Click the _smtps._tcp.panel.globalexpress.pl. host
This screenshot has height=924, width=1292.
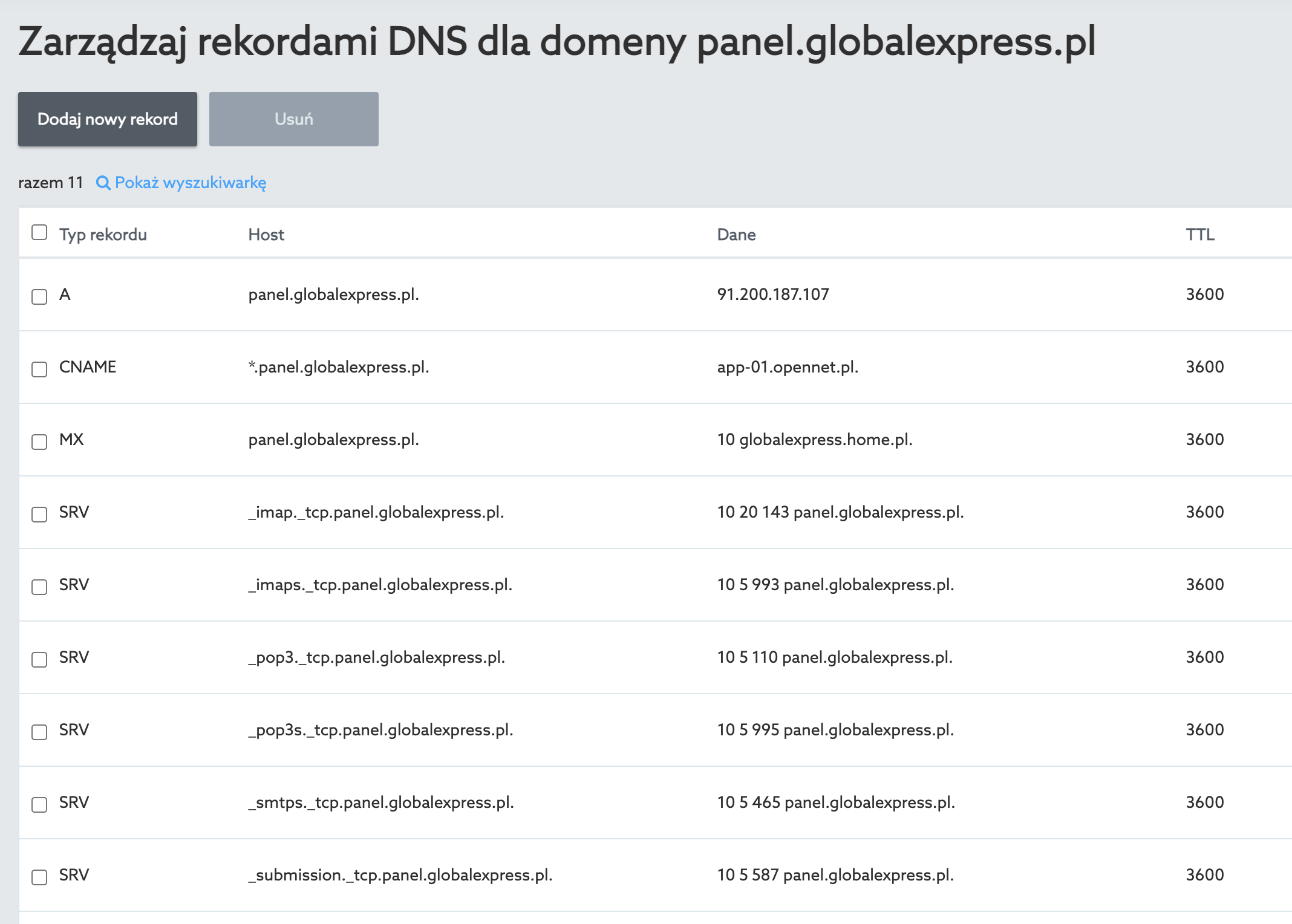381,802
